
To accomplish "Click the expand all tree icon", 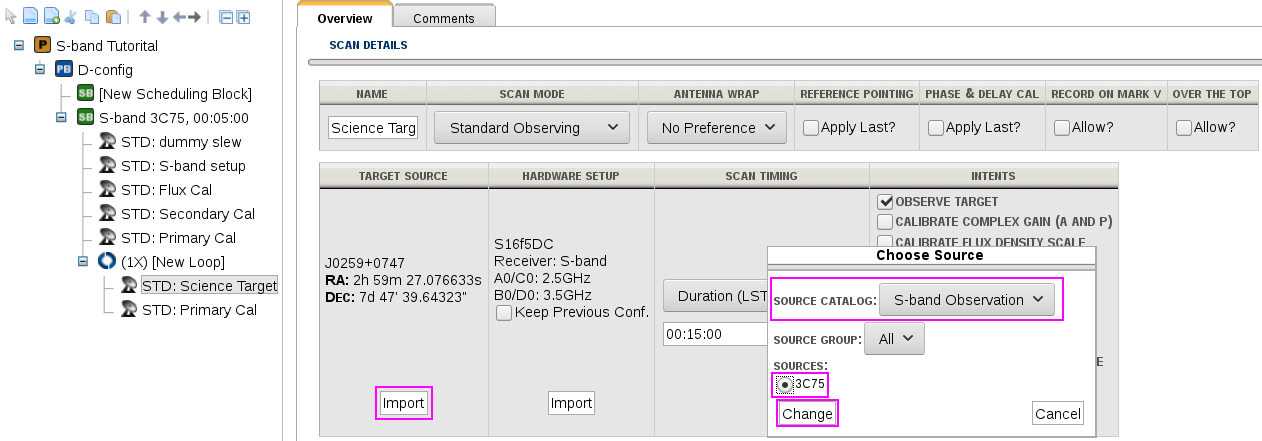I will tap(243, 17).
